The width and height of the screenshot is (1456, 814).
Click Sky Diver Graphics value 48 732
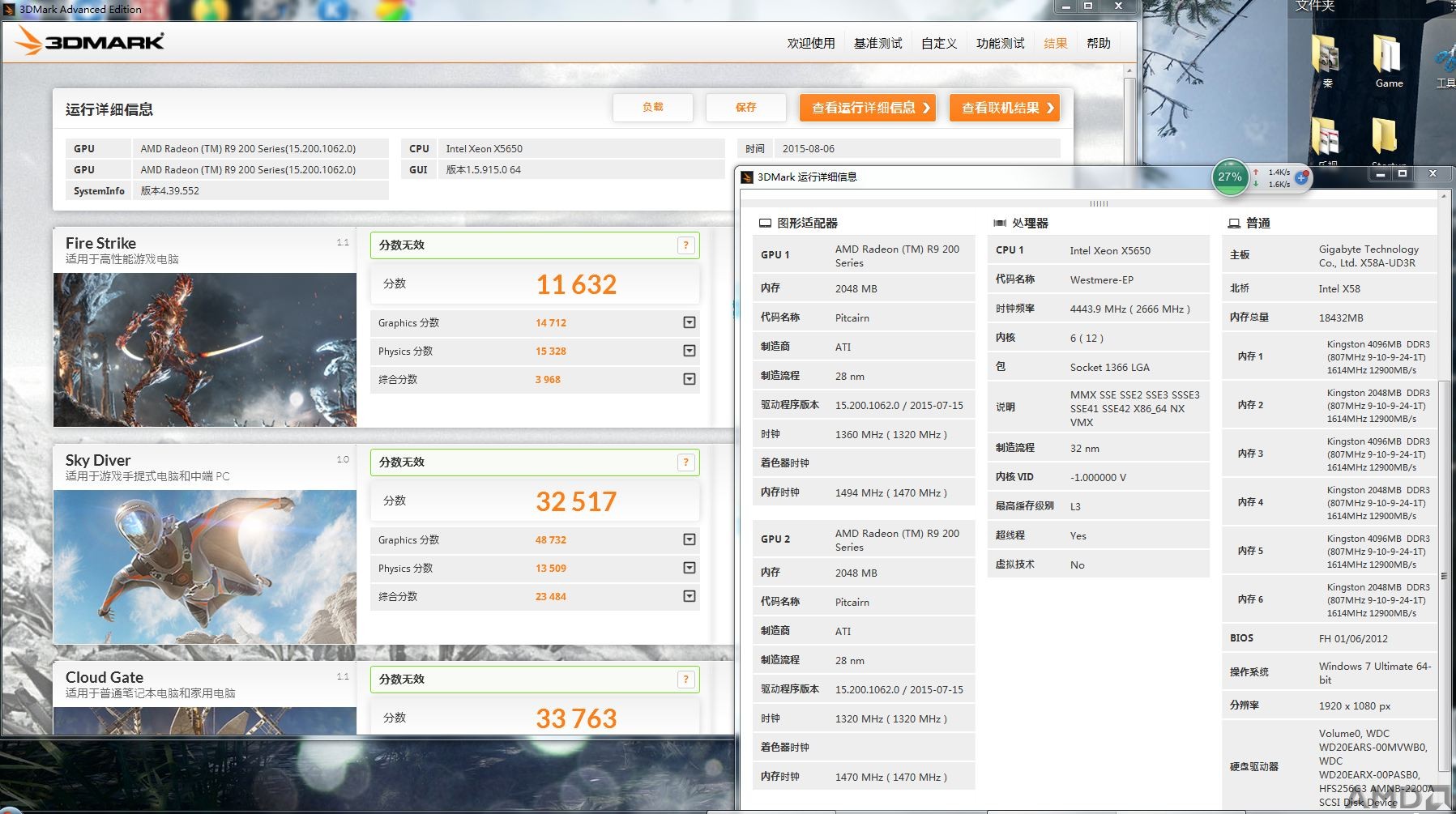551,539
